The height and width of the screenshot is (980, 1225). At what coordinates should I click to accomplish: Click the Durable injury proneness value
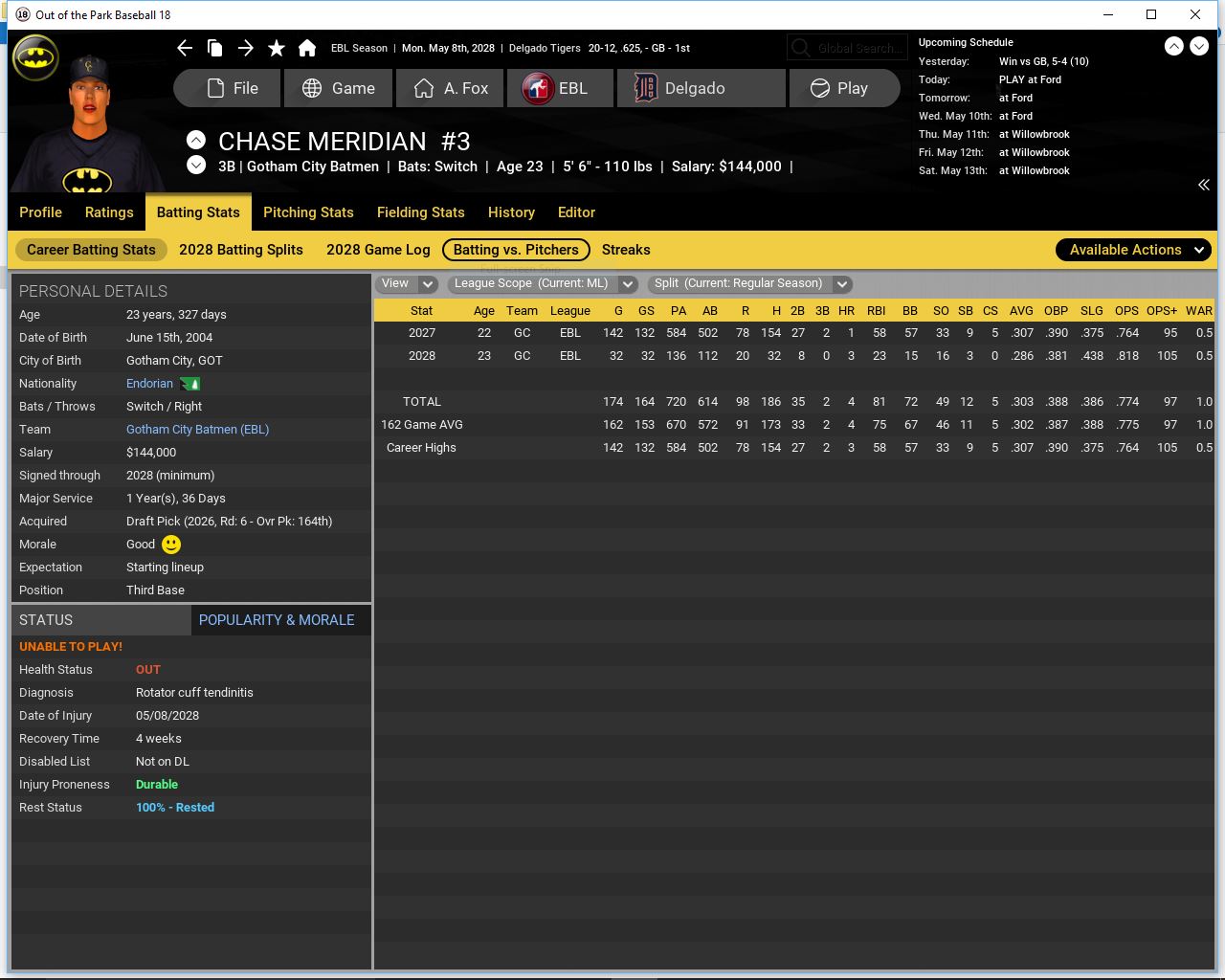click(157, 785)
